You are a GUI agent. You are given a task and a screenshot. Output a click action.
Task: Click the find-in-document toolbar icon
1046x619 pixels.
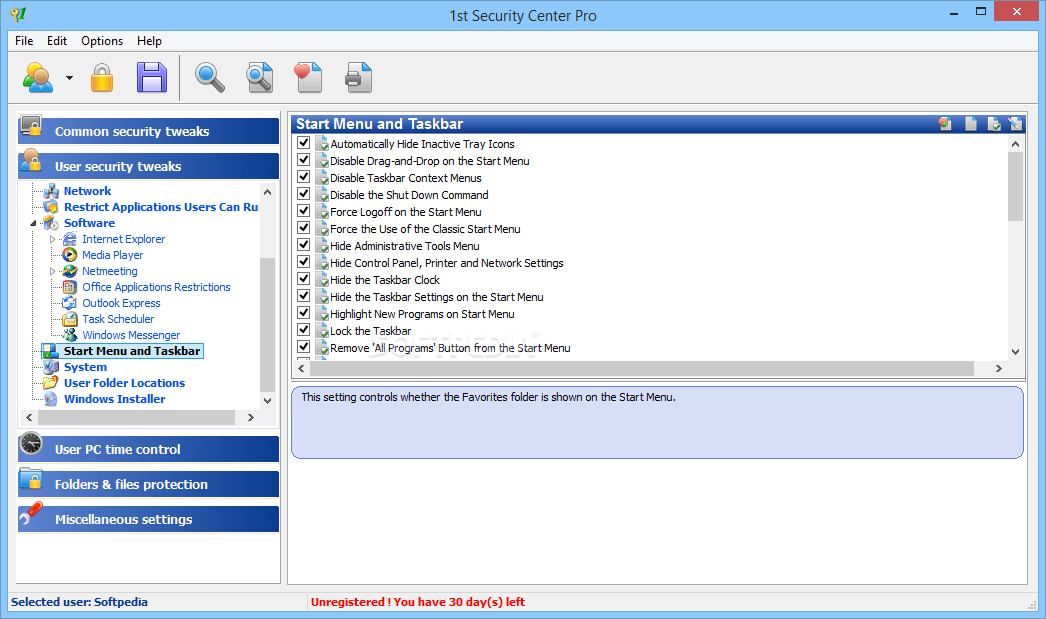point(259,77)
